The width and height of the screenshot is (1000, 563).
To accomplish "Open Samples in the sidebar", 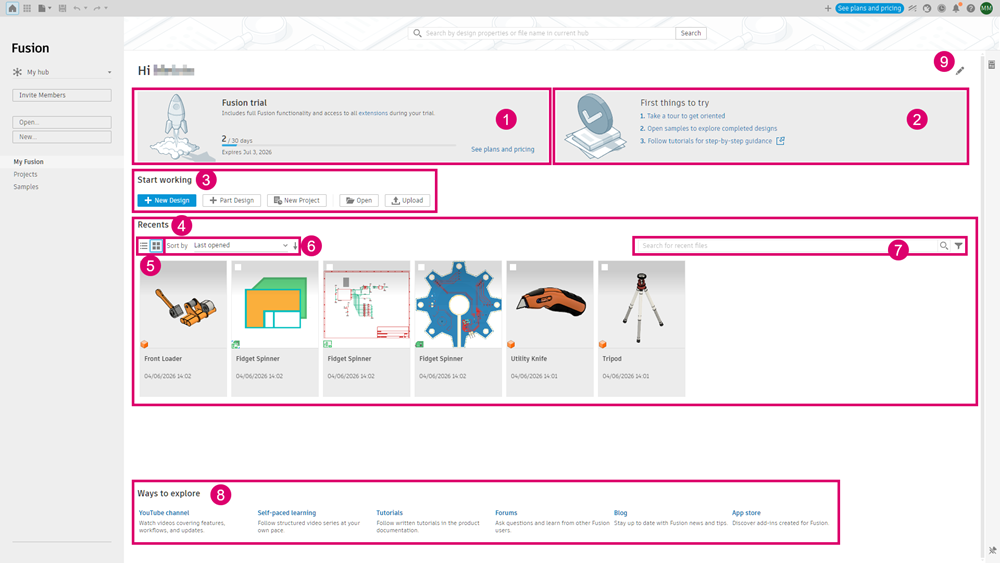I will tap(26, 187).
